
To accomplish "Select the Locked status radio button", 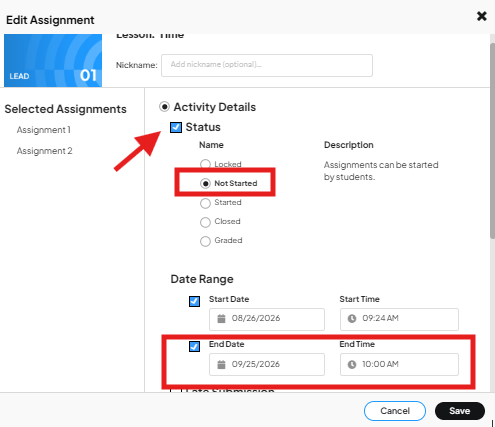I will tap(205, 164).
